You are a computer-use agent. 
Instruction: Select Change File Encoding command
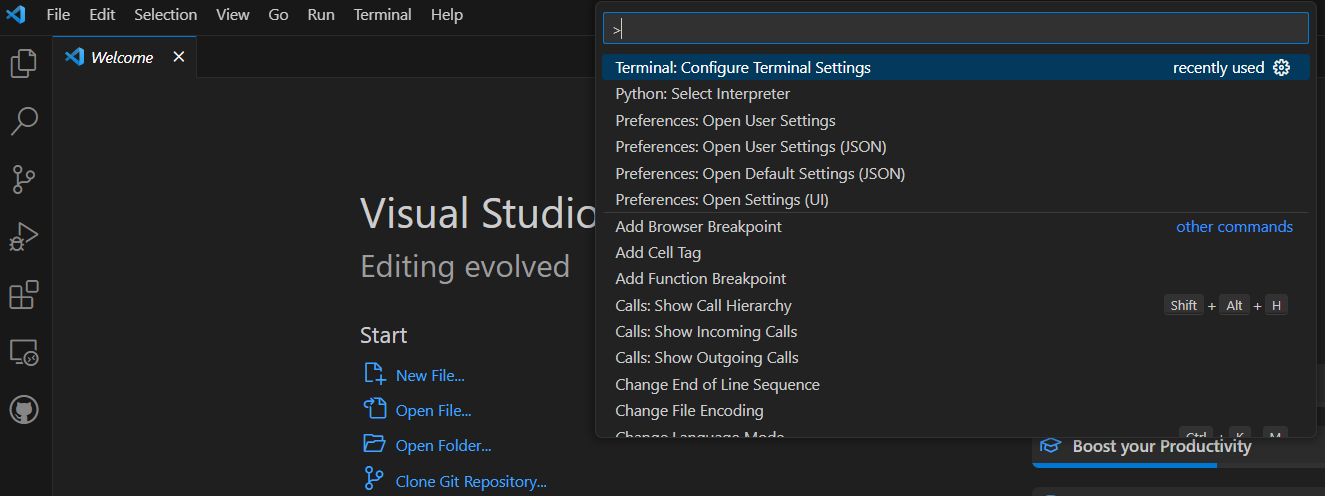point(955,411)
